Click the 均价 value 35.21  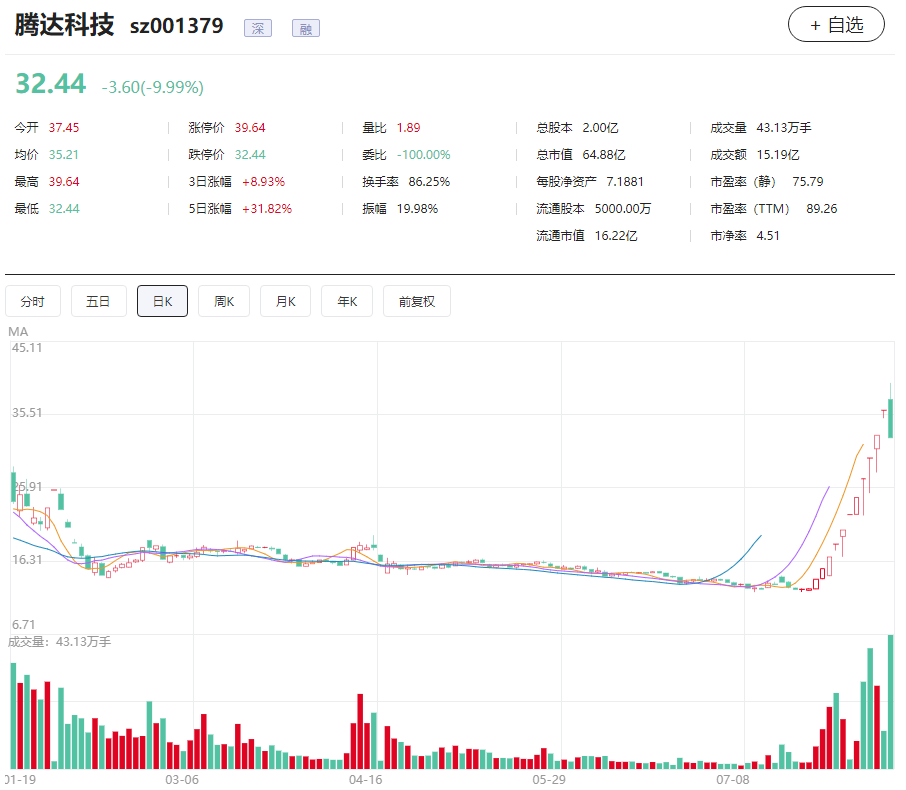click(64, 155)
